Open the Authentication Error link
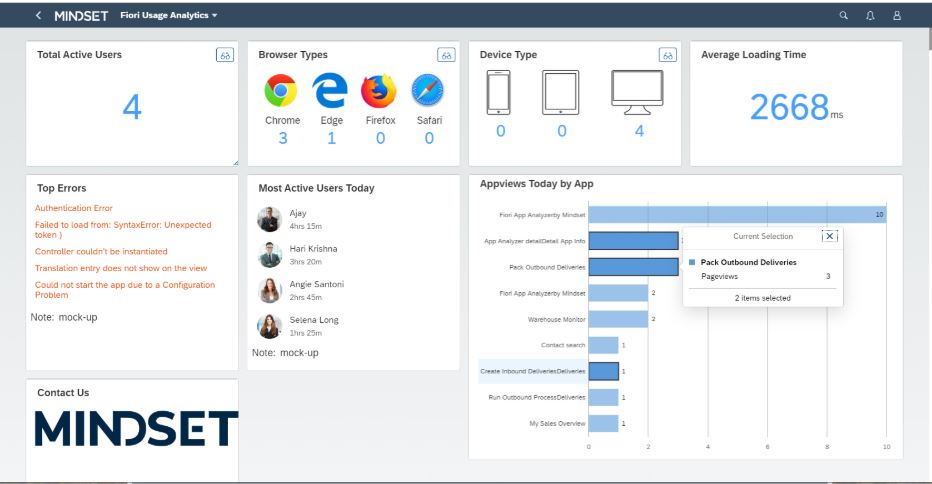Screen dimensions: 932x484 74,208
